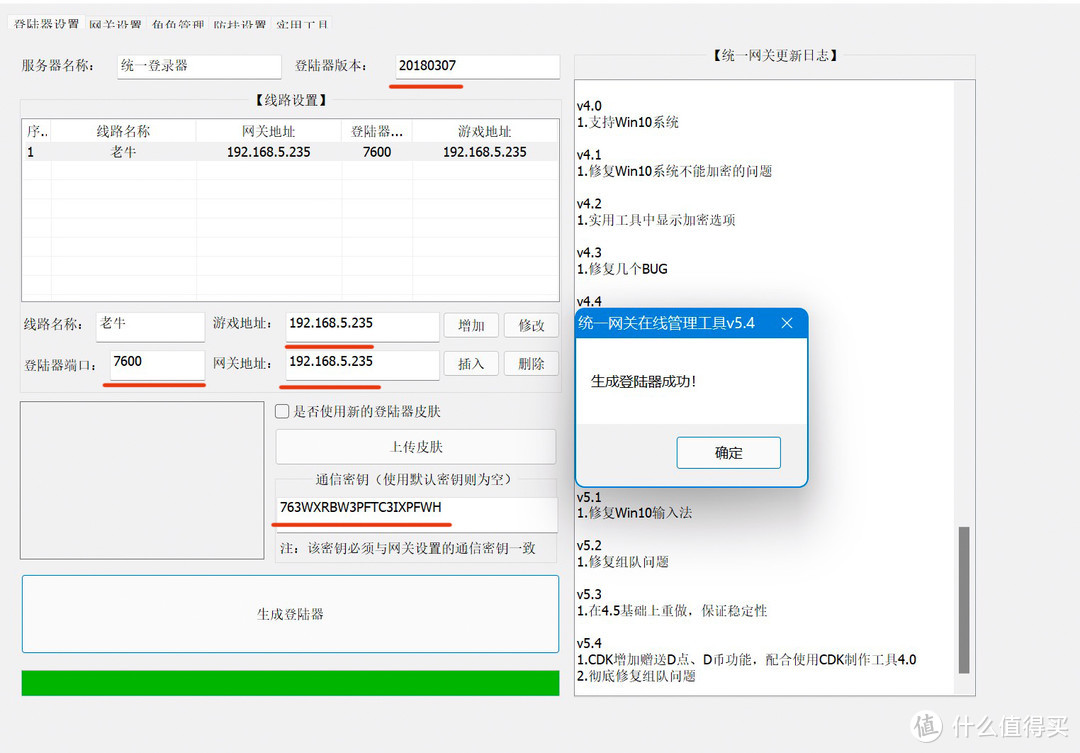Click the 删除 button
The image size is (1080, 753).
coord(531,364)
